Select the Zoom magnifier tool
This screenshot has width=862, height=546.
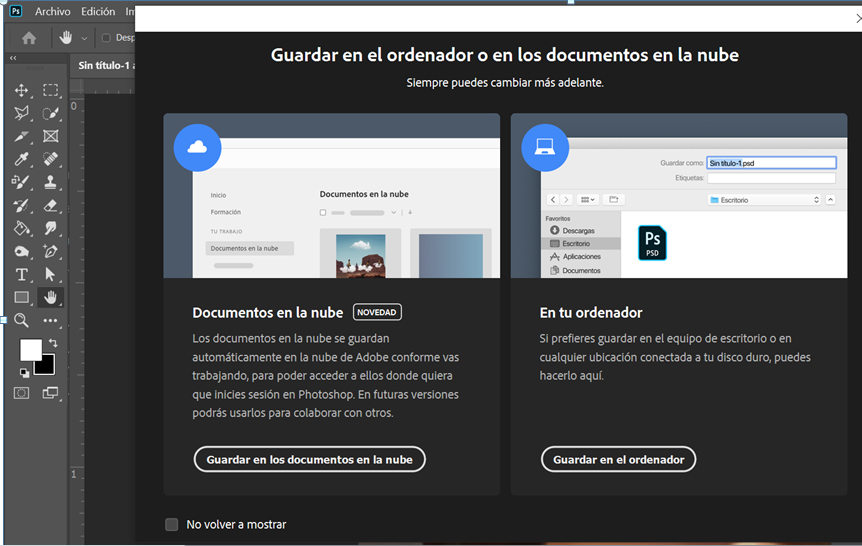tap(21, 320)
